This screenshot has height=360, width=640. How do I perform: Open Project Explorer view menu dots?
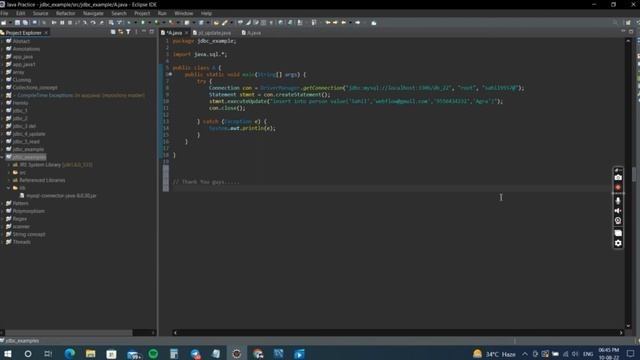pos(136,32)
